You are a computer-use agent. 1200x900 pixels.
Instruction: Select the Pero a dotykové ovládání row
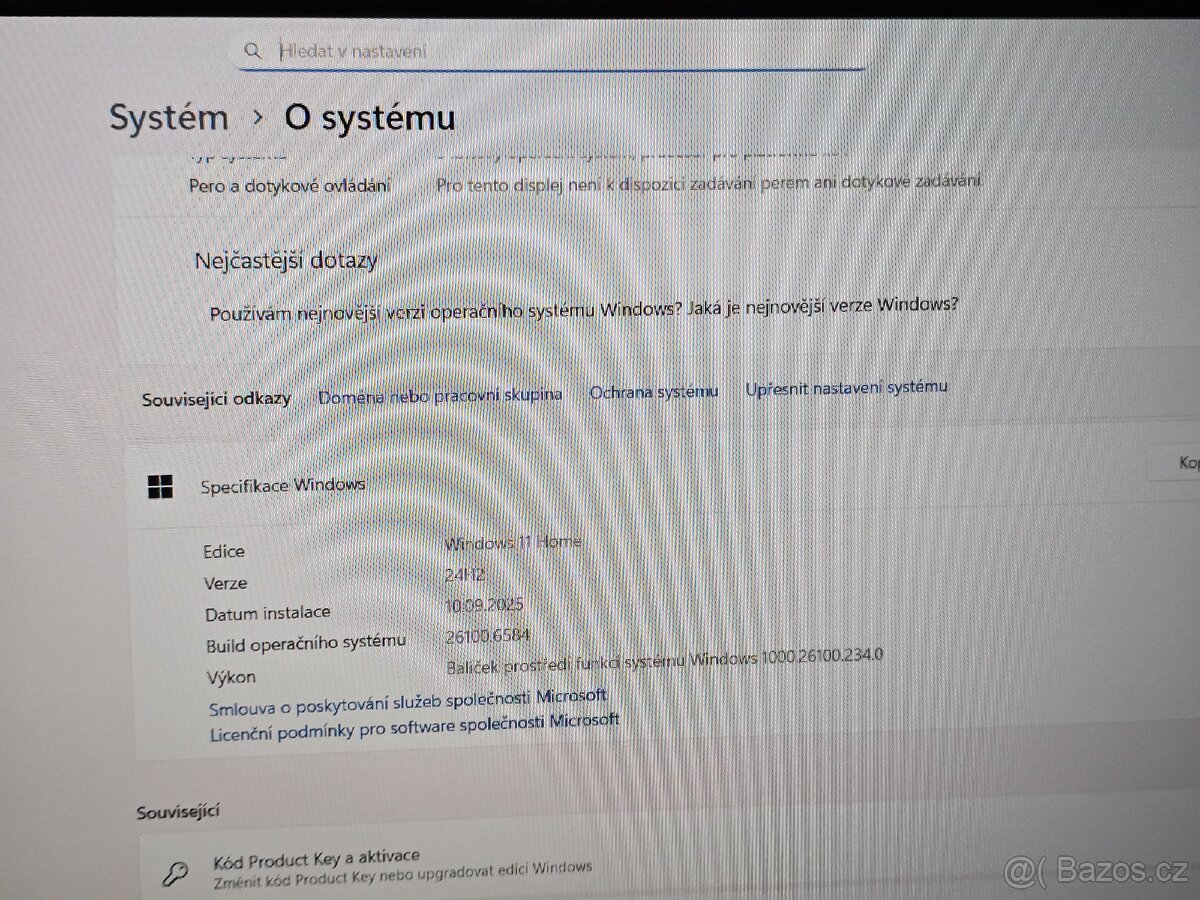coord(290,185)
